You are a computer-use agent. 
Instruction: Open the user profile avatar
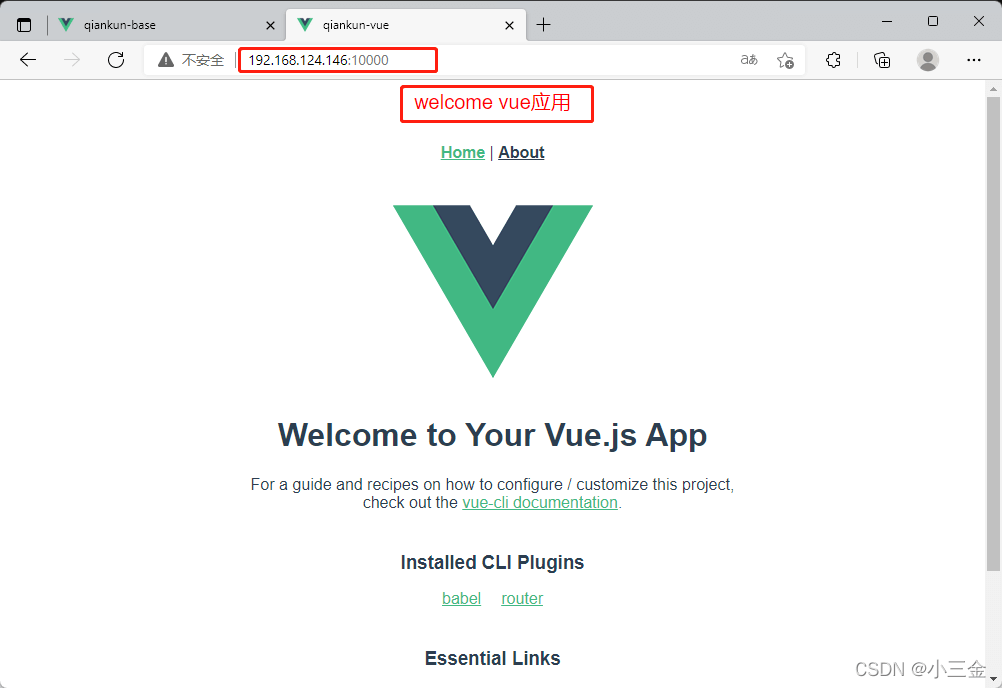tap(927, 60)
